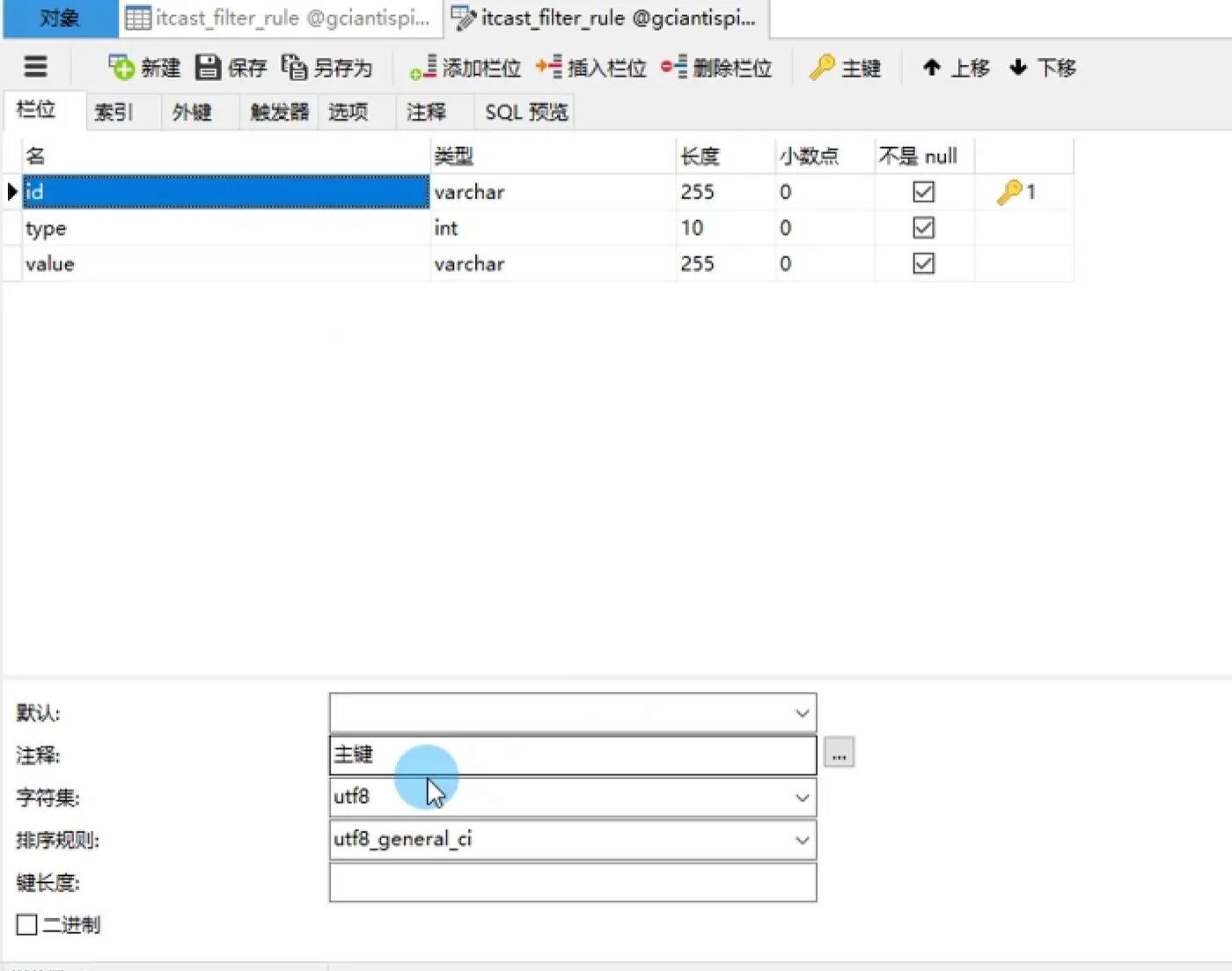Click the 类型 column header

pyautogui.click(x=554, y=156)
